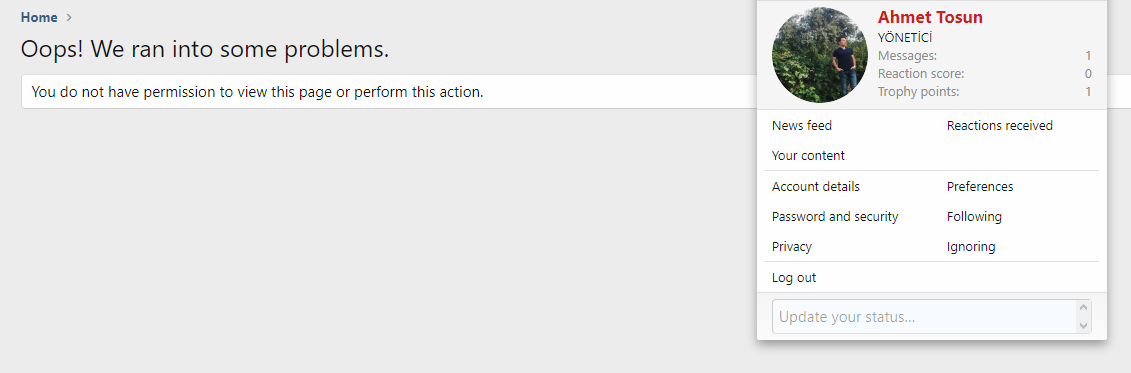Open News feed from account menu

(x=801, y=126)
